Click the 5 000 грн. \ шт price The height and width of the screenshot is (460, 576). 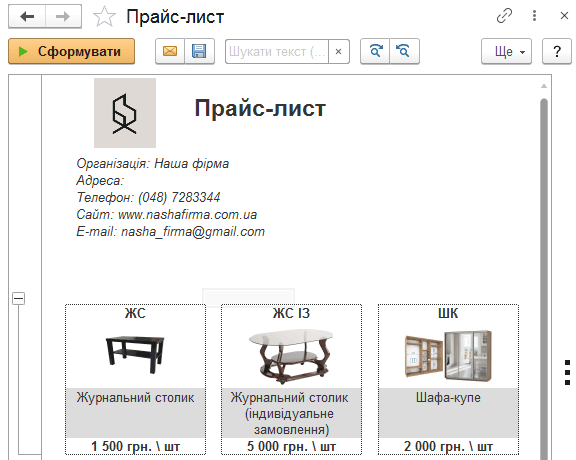pos(291,446)
